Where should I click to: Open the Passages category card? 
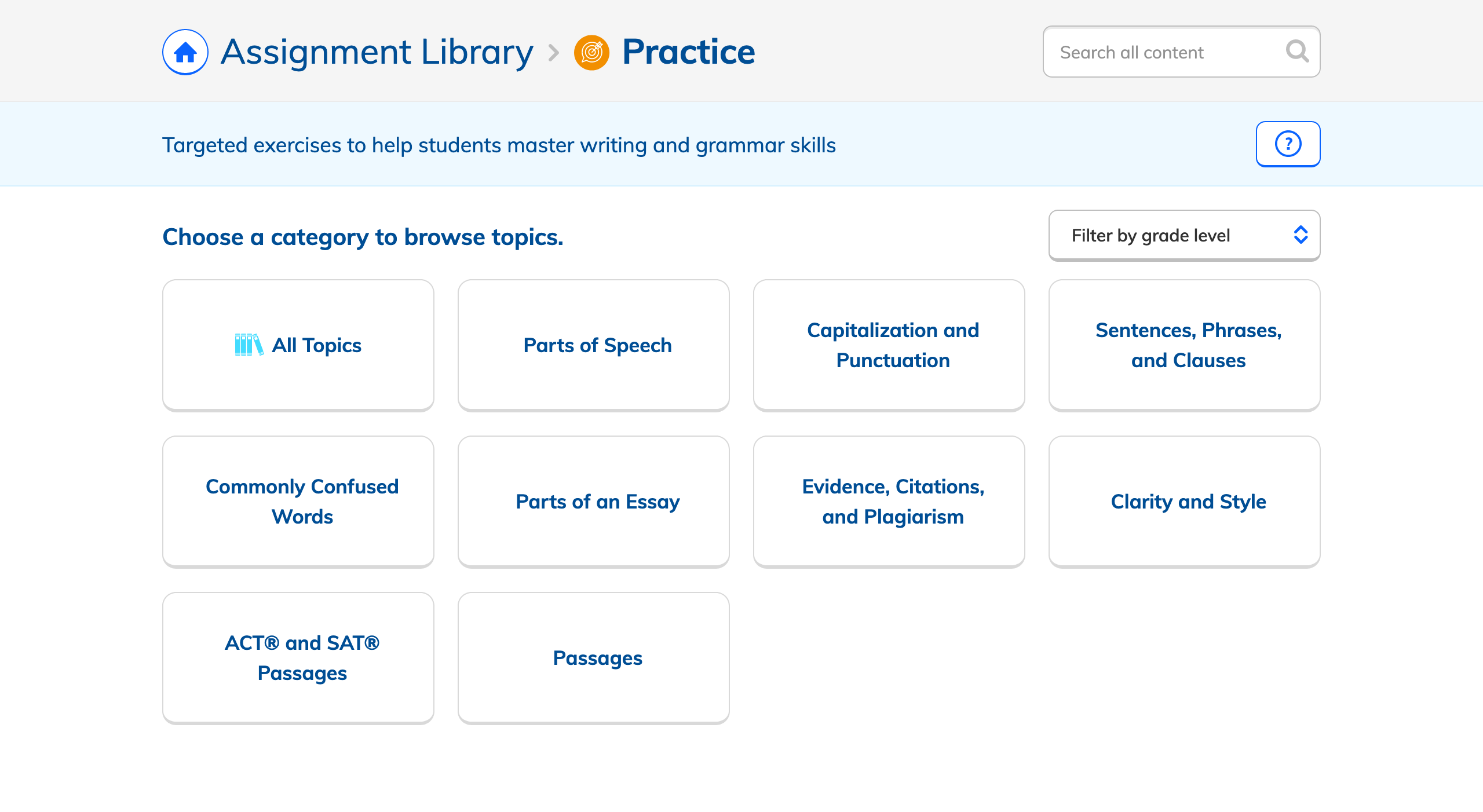[594, 659]
